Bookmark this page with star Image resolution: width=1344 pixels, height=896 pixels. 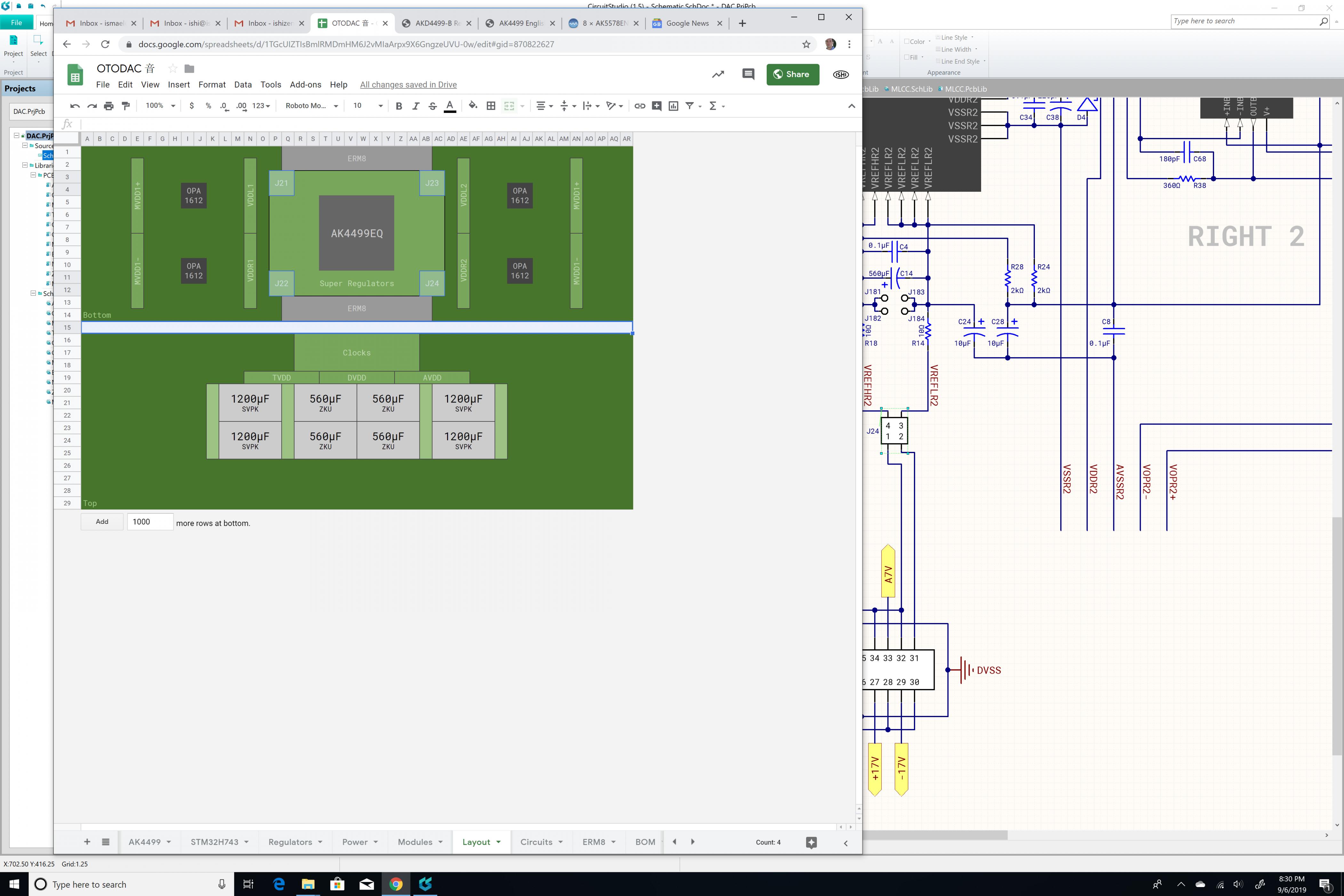(806, 44)
